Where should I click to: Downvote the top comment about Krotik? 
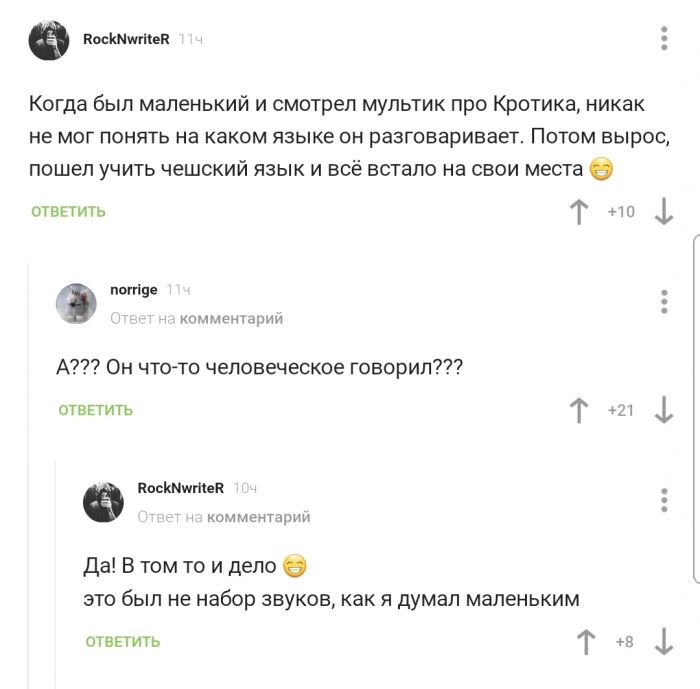(663, 212)
